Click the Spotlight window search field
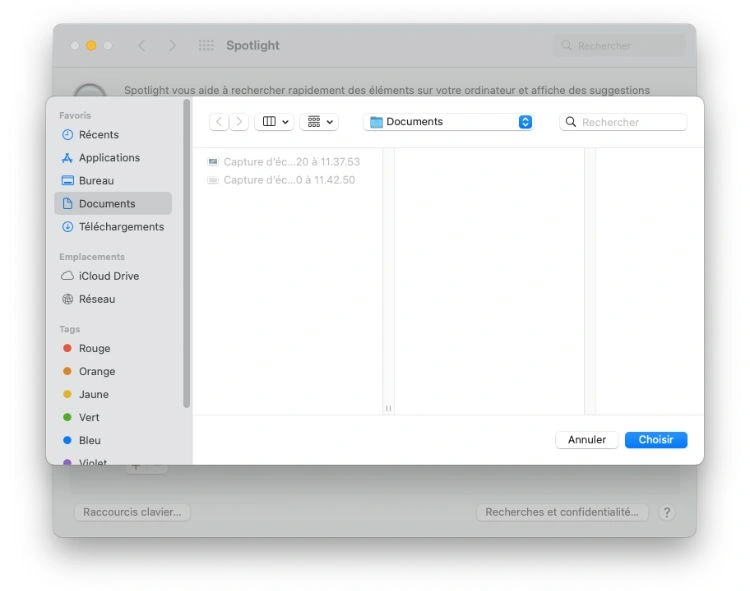750x591 pixels. [x=619, y=45]
